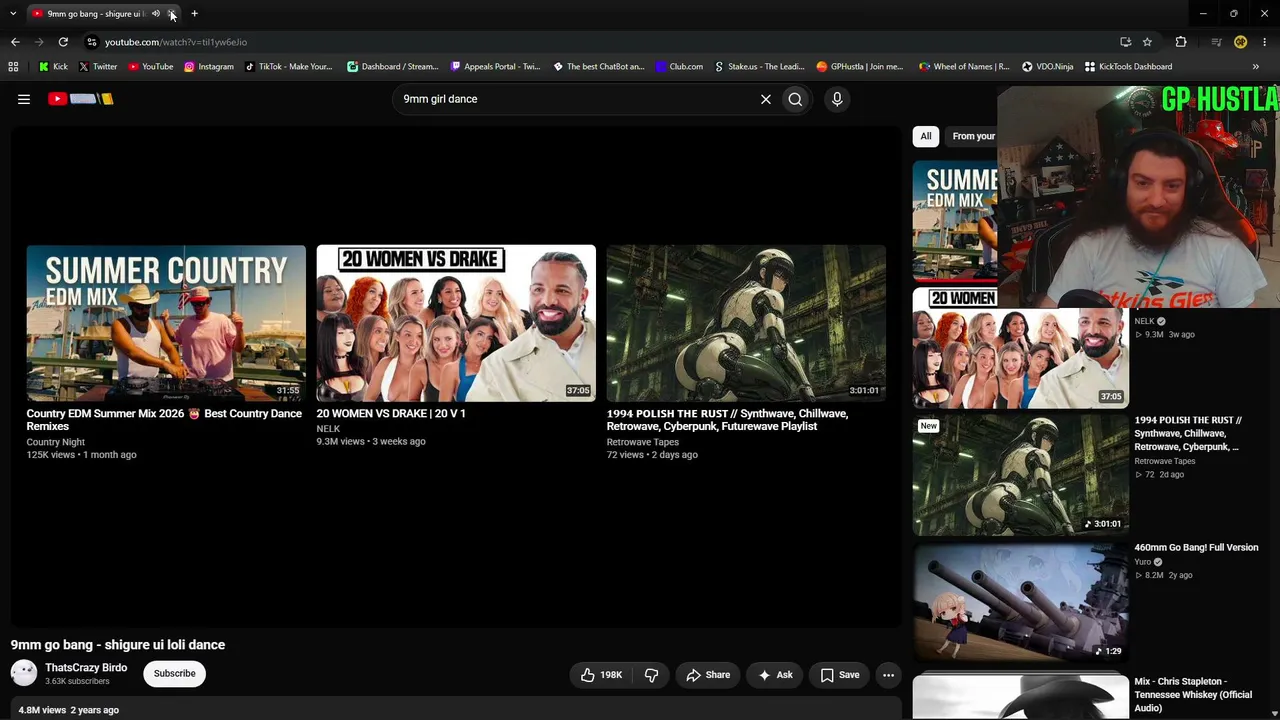
Task: Like the video with the thumbs-up button
Action: (601, 675)
